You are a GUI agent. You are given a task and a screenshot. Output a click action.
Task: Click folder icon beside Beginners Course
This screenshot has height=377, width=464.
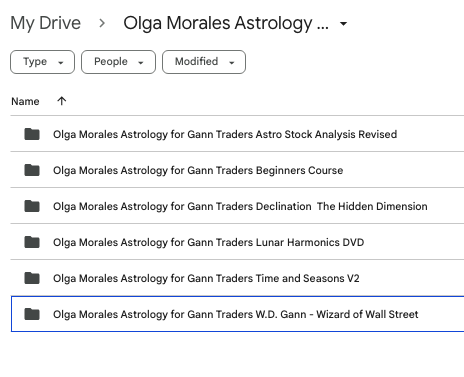[x=32, y=170]
